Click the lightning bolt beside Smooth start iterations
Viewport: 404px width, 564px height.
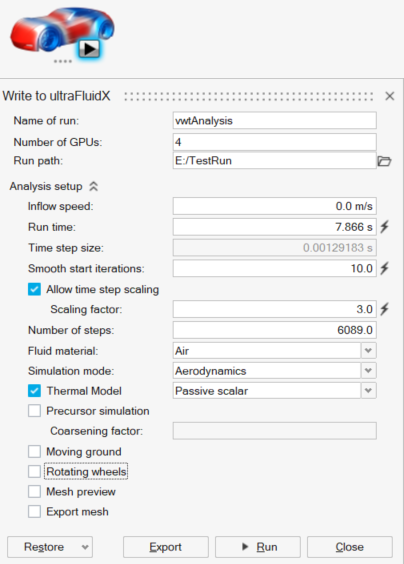coord(385,268)
